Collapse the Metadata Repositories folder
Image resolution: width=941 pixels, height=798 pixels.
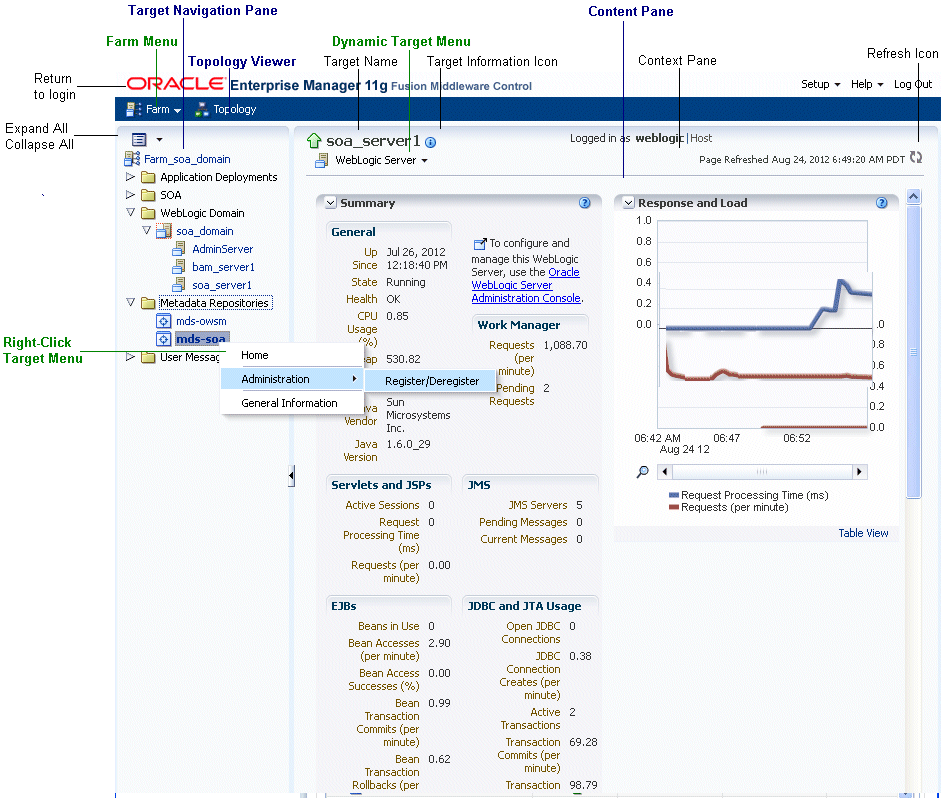point(130,302)
